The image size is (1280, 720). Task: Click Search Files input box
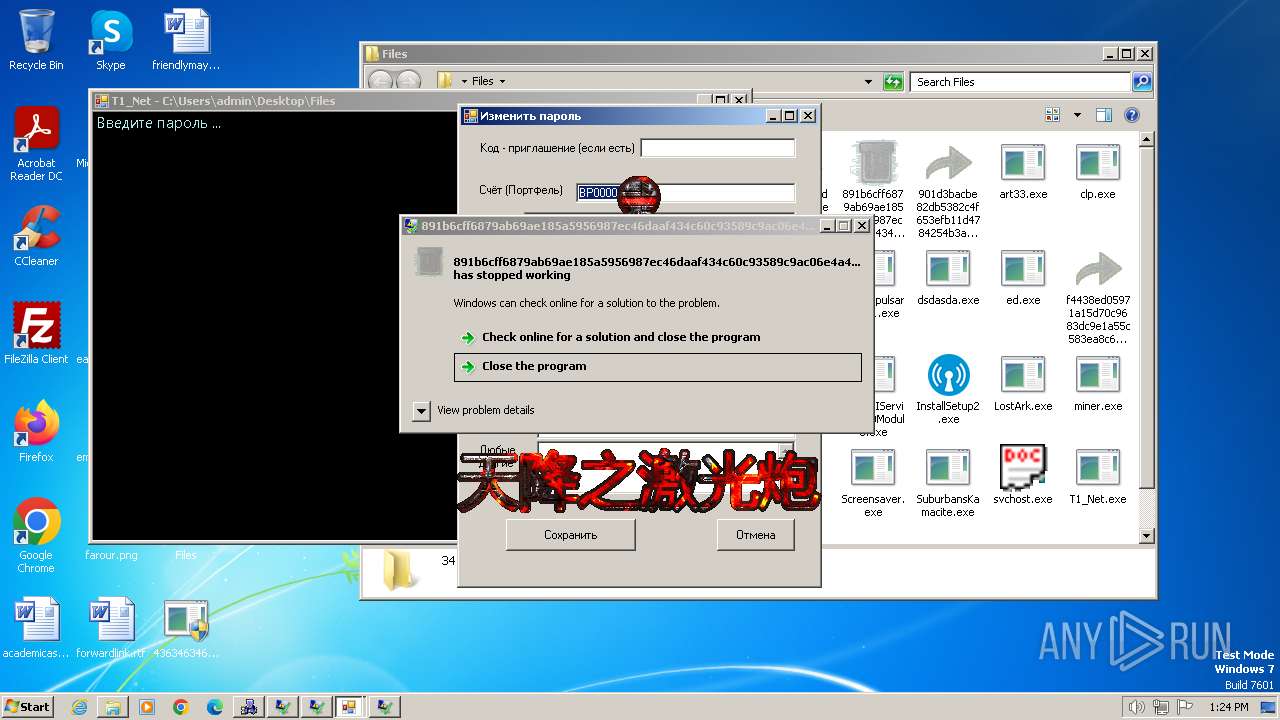point(1021,82)
